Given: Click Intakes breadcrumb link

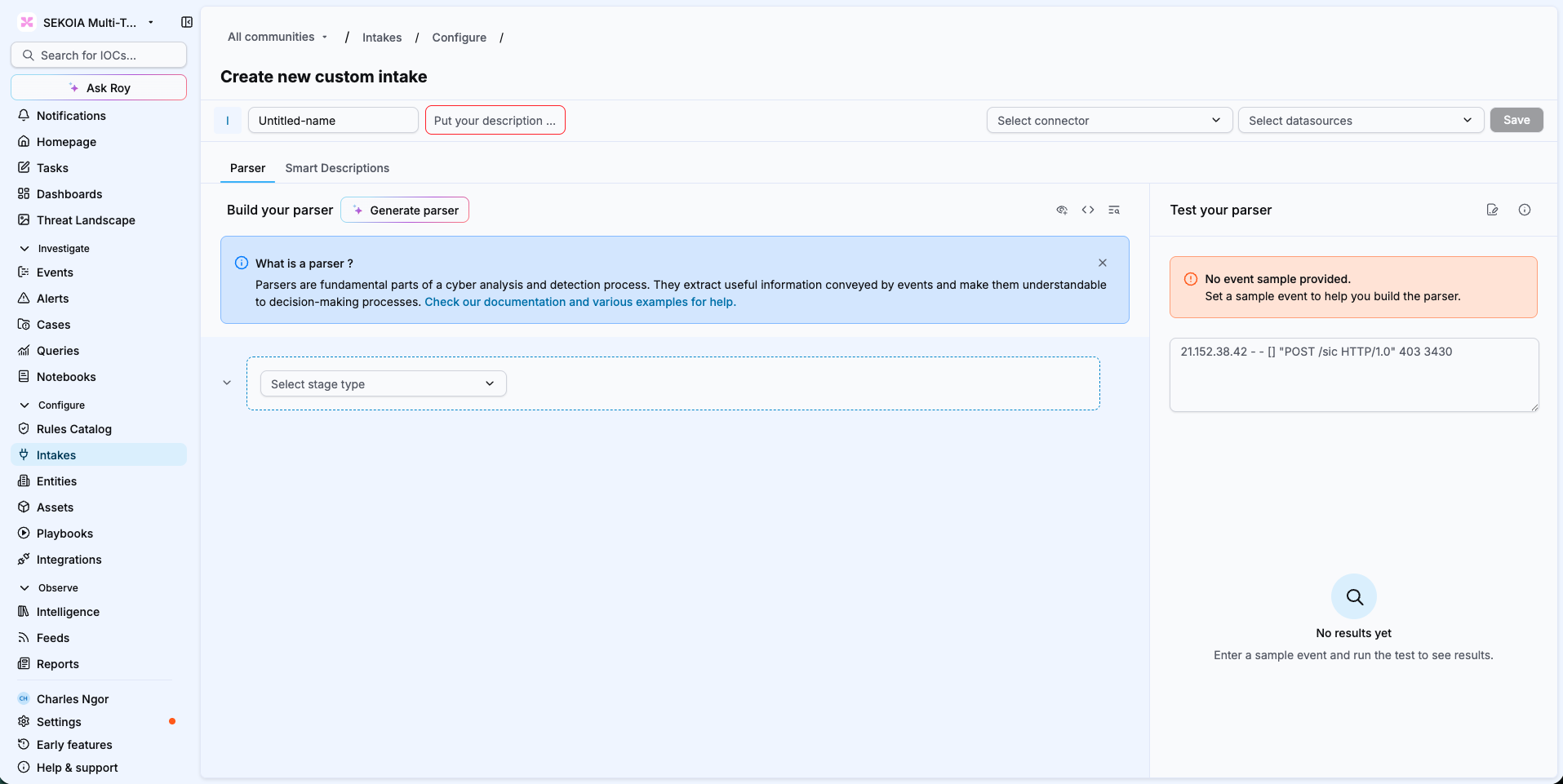Looking at the screenshot, I should click(x=382, y=38).
